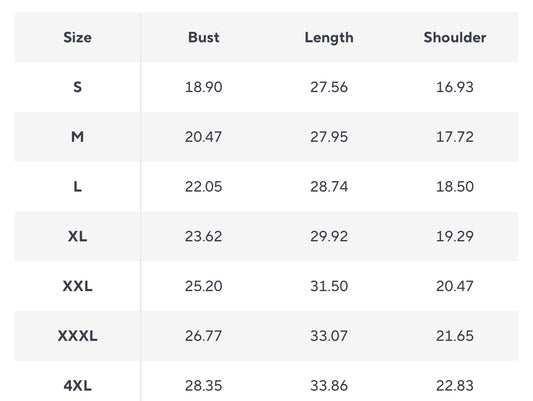Select the M size row label
This screenshot has height=401, width=533.
click(78, 137)
